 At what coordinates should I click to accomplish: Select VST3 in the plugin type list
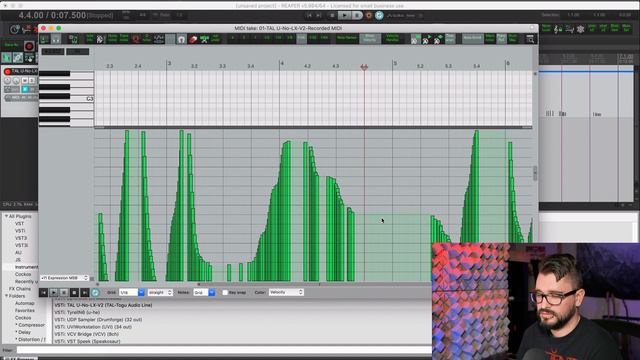click(x=21, y=238)
